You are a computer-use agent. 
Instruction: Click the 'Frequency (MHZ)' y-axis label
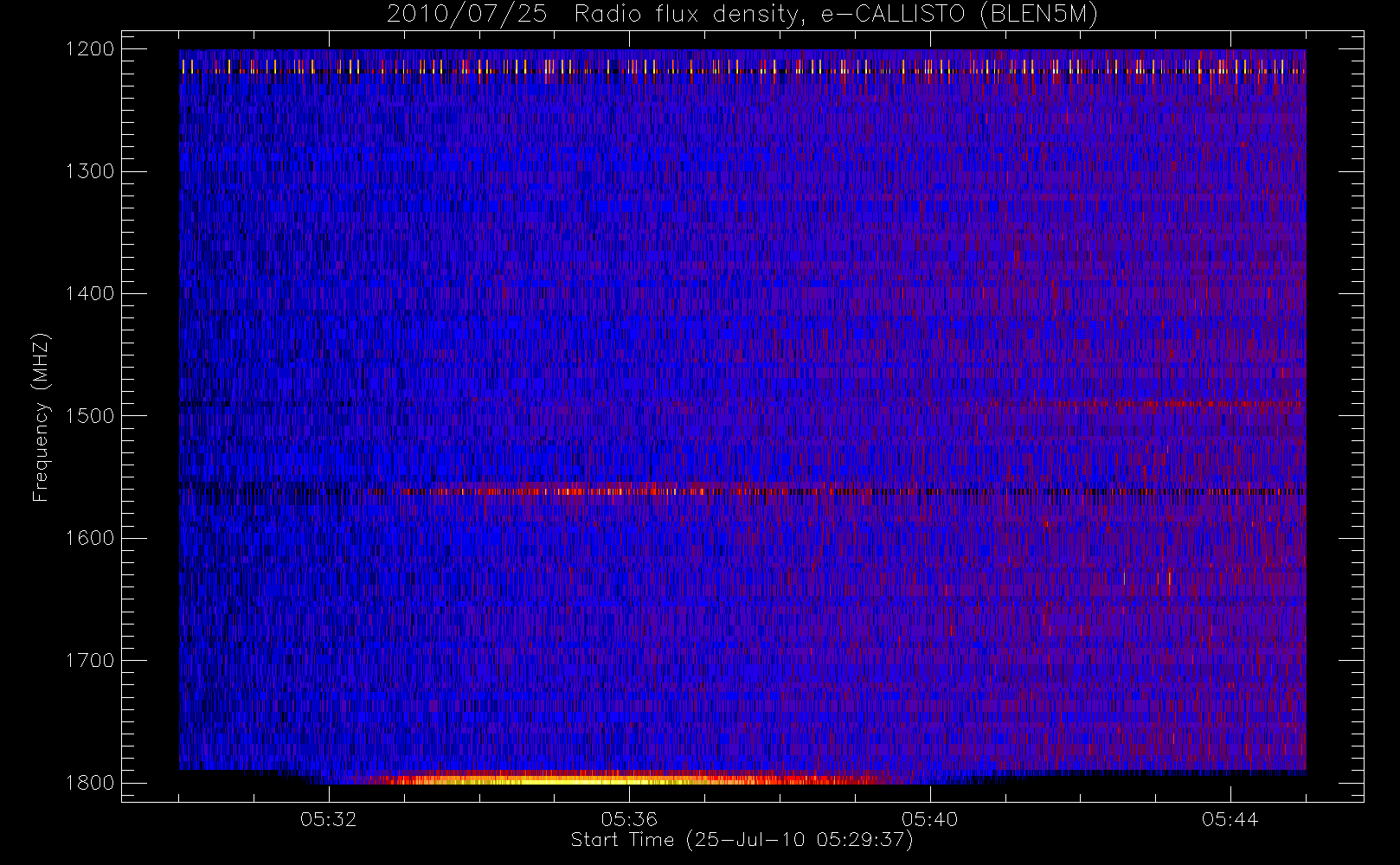40,417
